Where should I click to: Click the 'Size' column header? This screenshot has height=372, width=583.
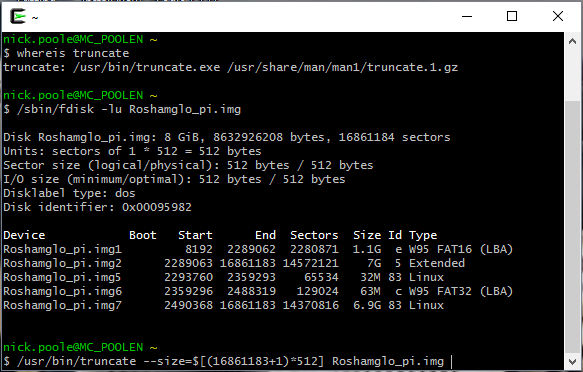(367, 235)
